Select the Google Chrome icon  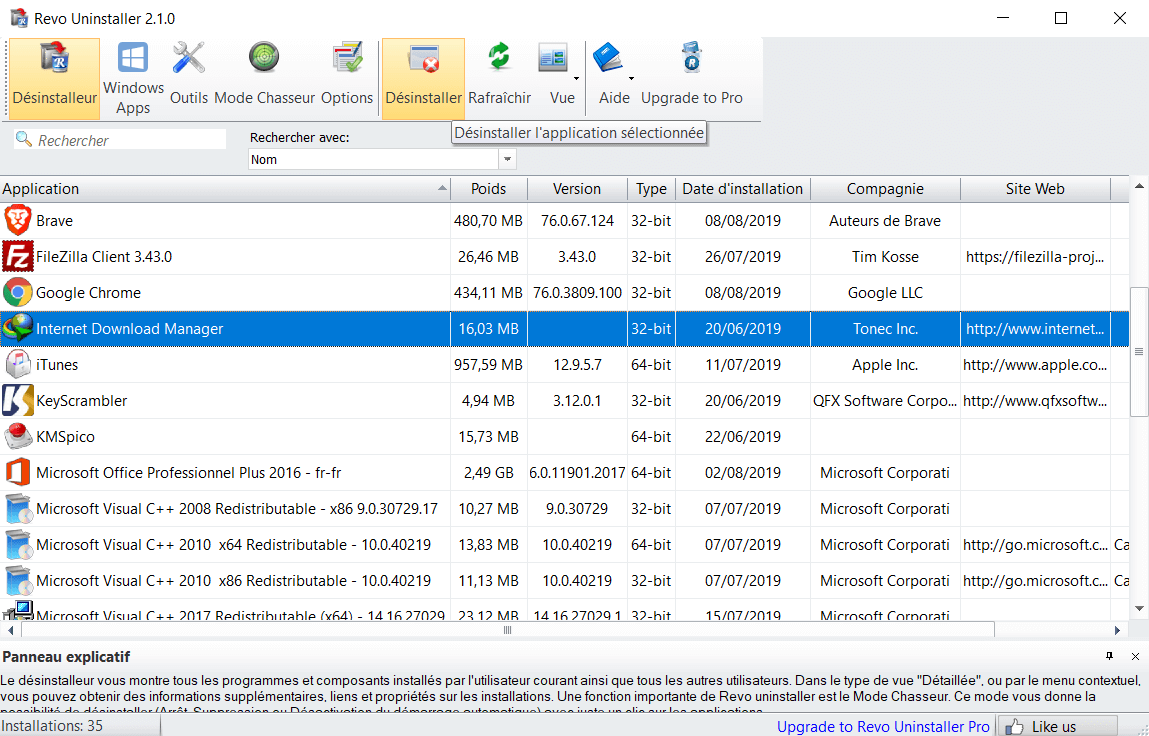pos(17,292)
